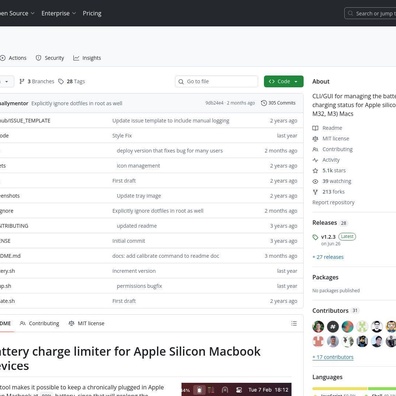Image resolution: width=396 pixels, height=396 pixels.
Task: Click the scale icon beside MIT license in About
Action: tap(315, 139)
